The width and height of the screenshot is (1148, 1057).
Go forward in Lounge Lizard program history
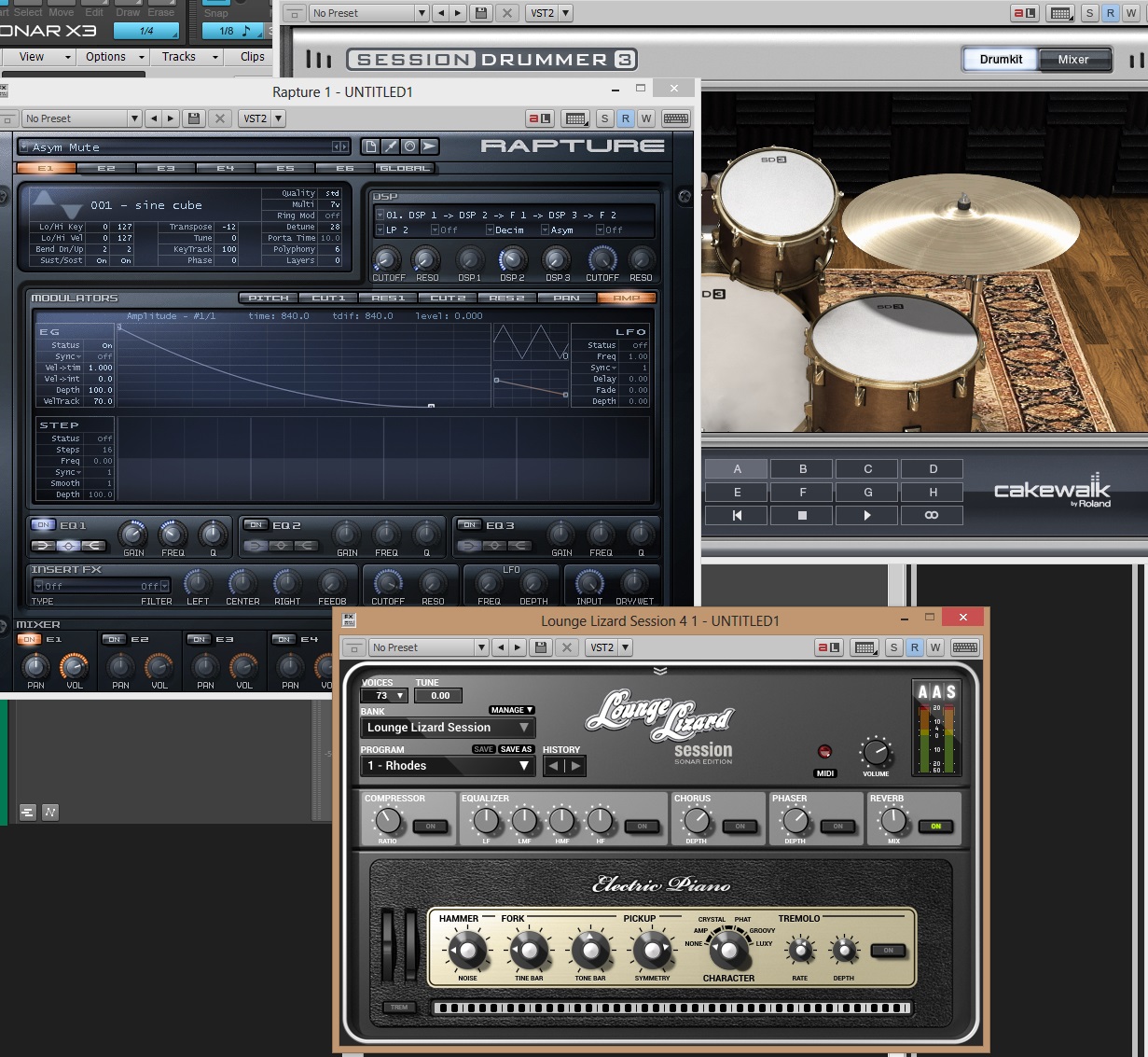(575, 766)
